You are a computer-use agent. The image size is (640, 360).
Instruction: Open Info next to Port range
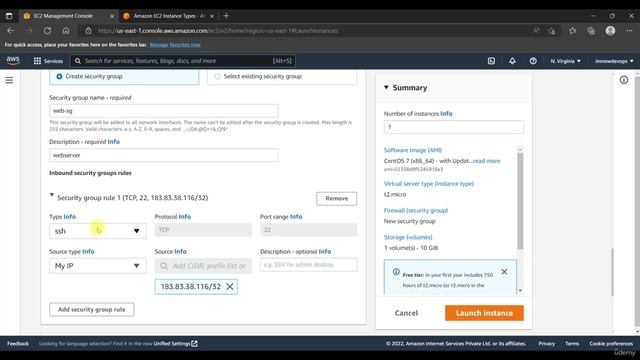pos(296,217)
